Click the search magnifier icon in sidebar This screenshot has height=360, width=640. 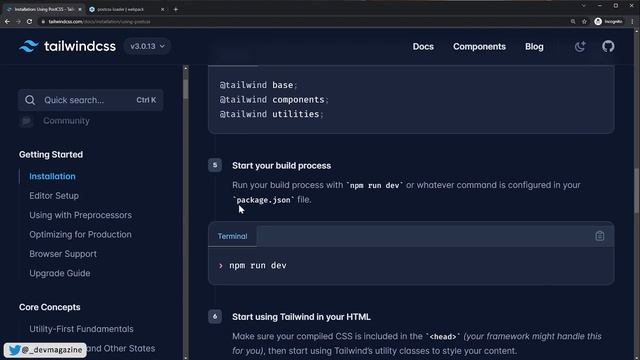pyautogui.click(x=30, y=100)
